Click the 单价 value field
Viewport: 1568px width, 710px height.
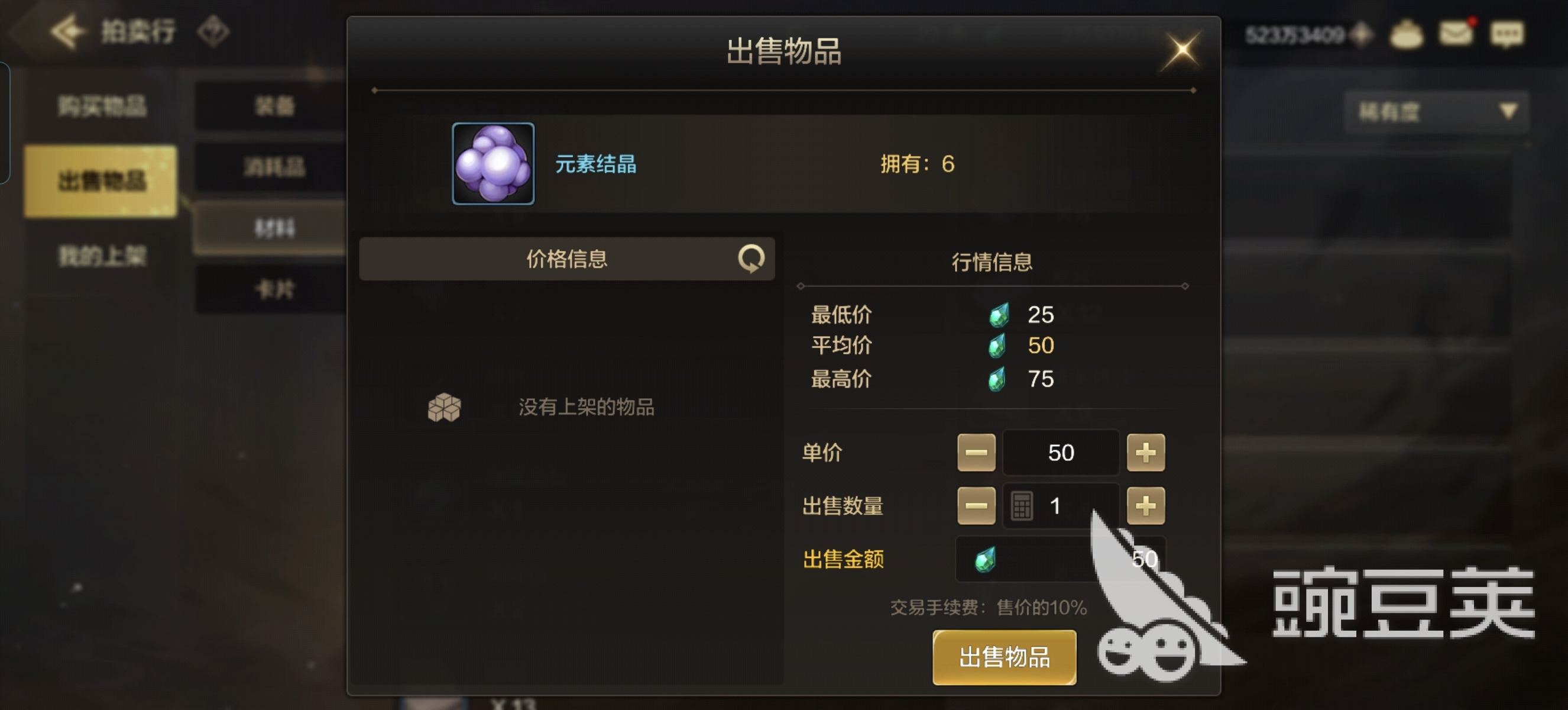coord(1061,453)
